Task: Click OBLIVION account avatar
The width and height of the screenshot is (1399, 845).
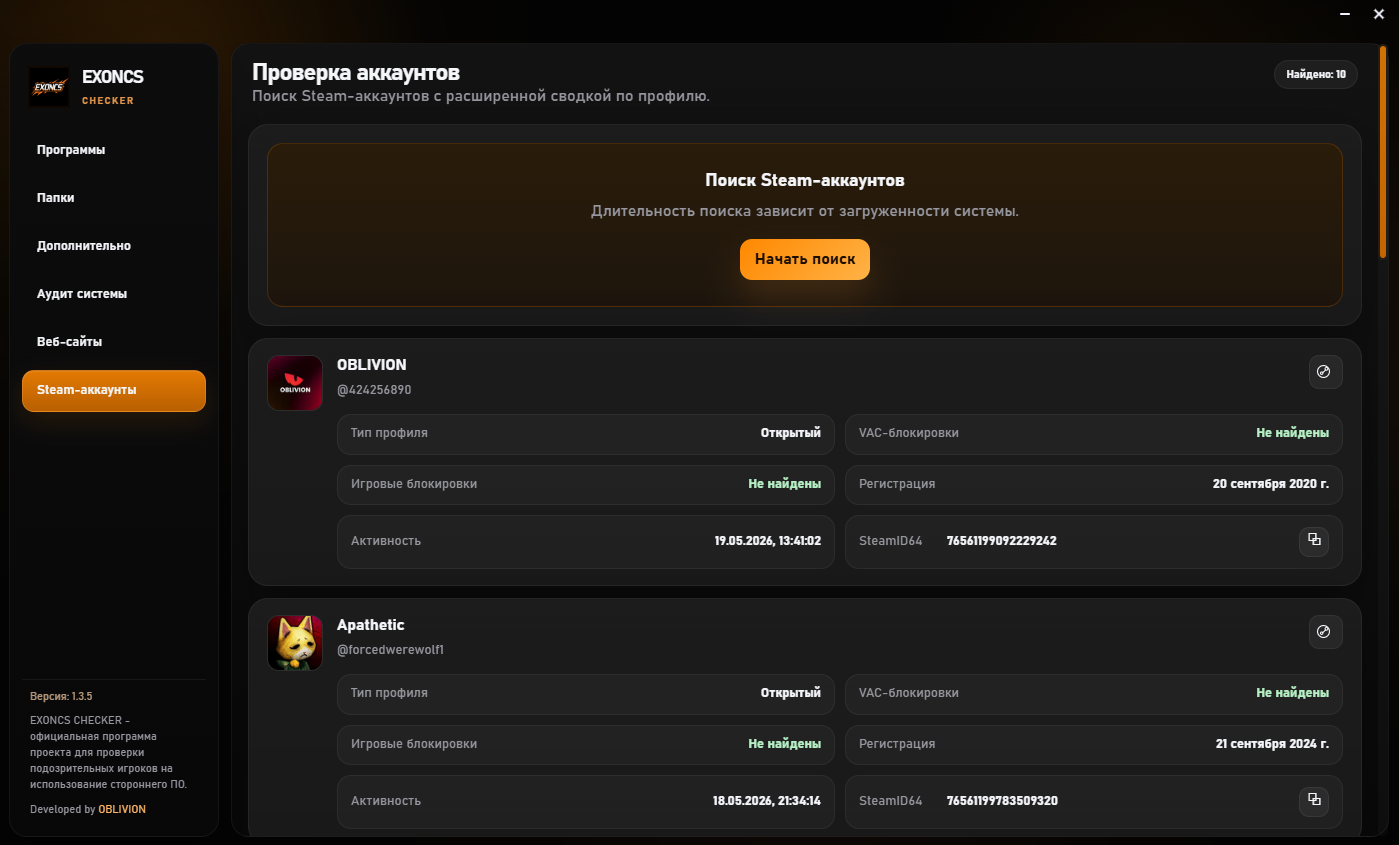Action: [295, 383]
